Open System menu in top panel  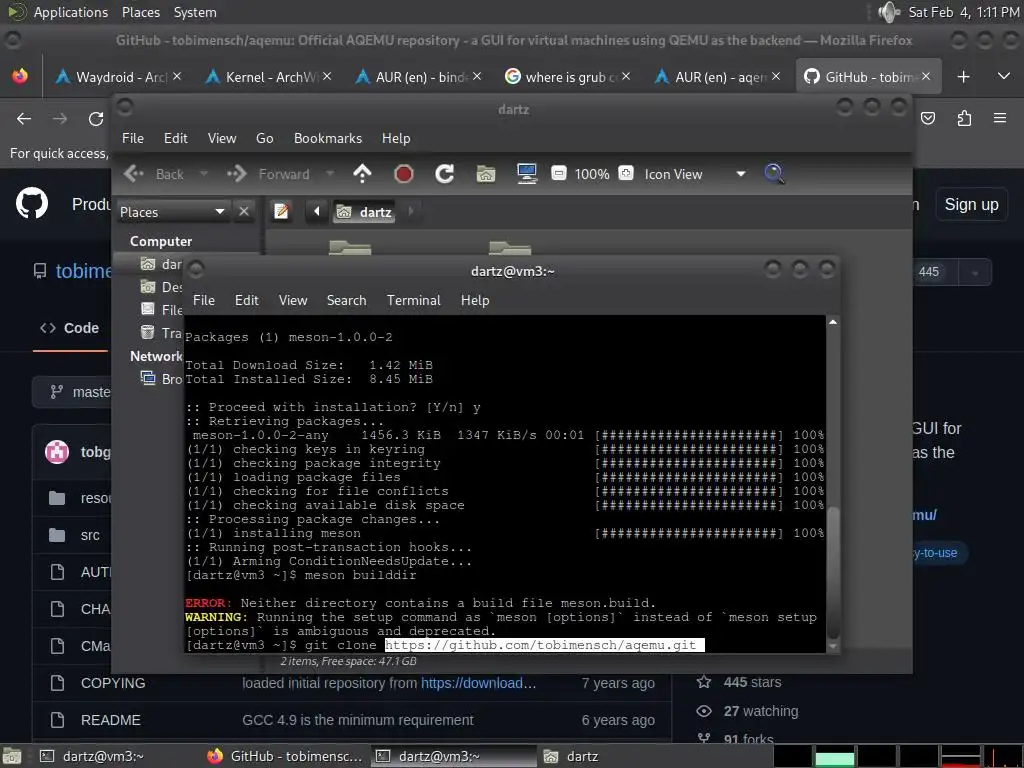[195, 12]
